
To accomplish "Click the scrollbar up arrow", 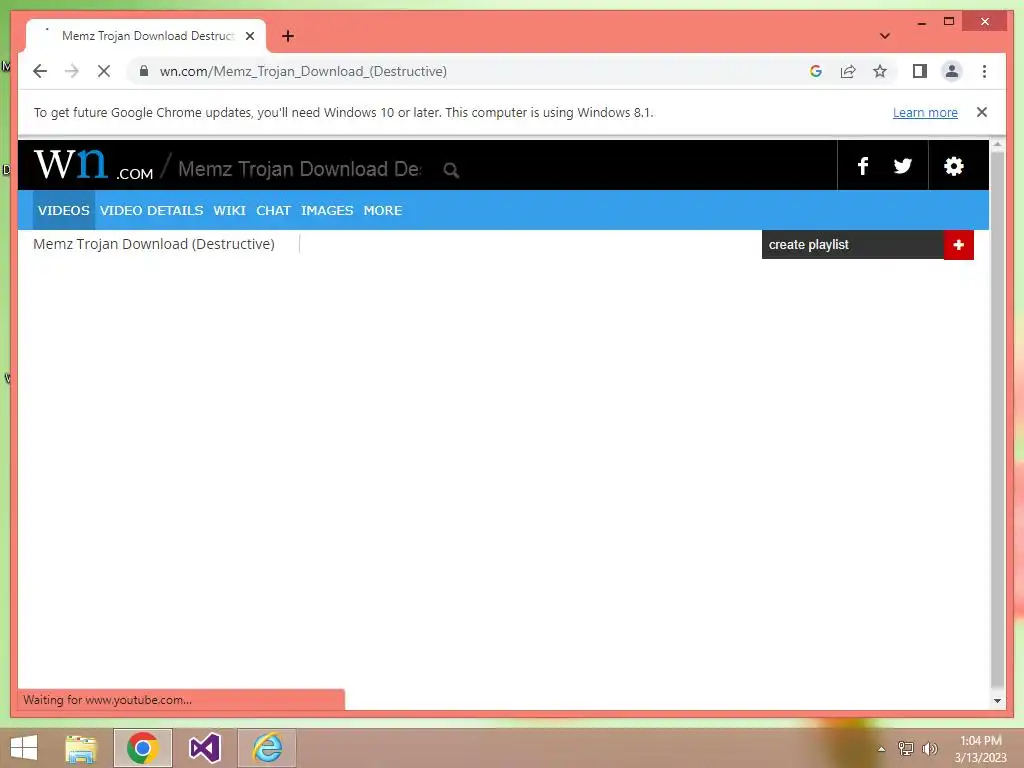I will [997, 144].
